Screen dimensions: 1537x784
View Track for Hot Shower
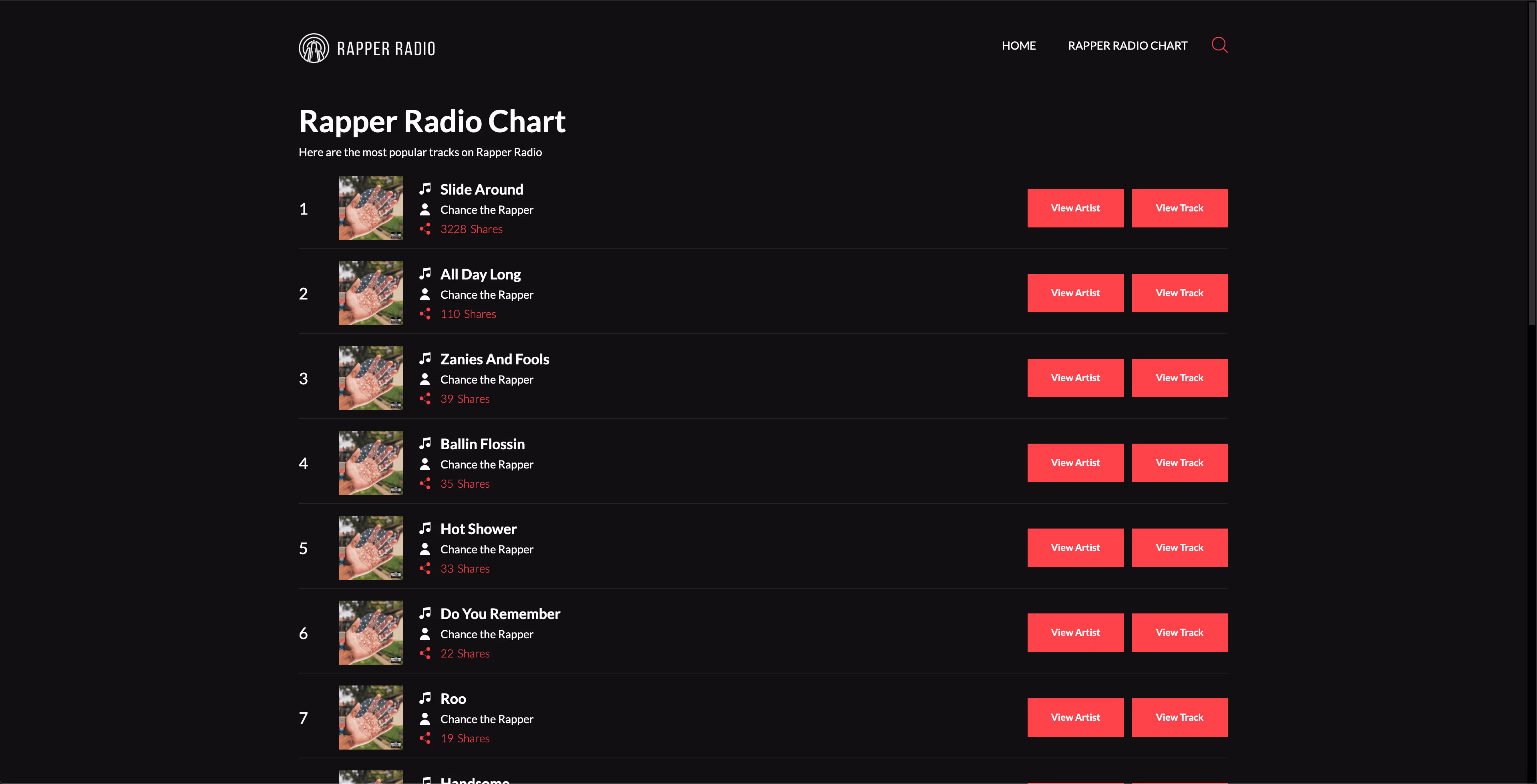pos(1180,548)
